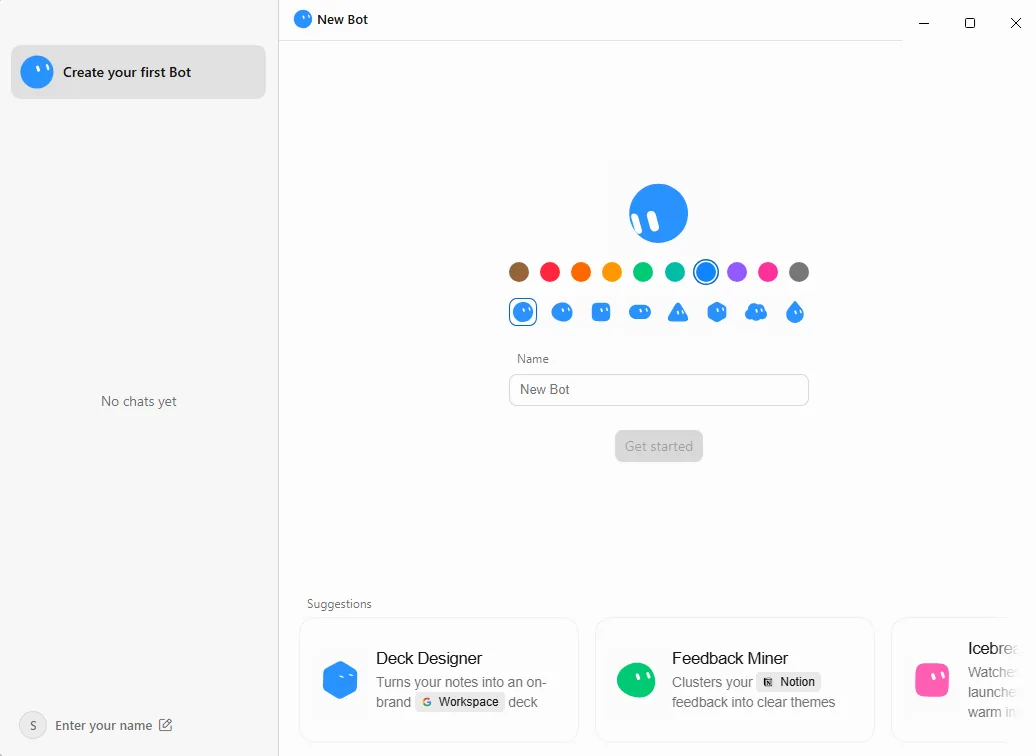Choose the triangle bot shape
This screenshot has width=1036, height=756.
coord(678,312)
